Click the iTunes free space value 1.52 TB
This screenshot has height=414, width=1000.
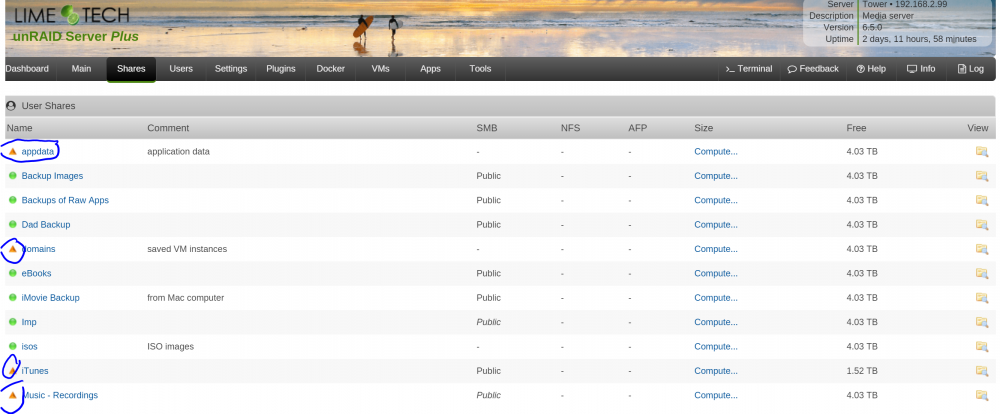(x=862, y=371)
